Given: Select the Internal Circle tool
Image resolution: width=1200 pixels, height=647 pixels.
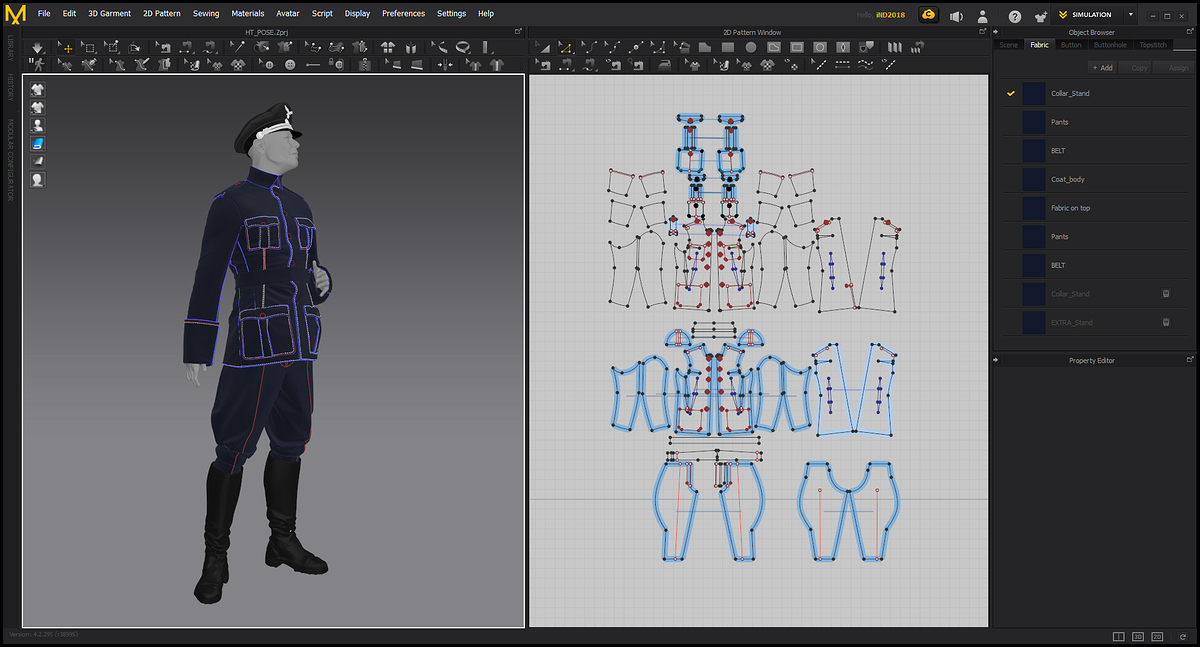Looking at the screenshot, I should coord(820,47).
